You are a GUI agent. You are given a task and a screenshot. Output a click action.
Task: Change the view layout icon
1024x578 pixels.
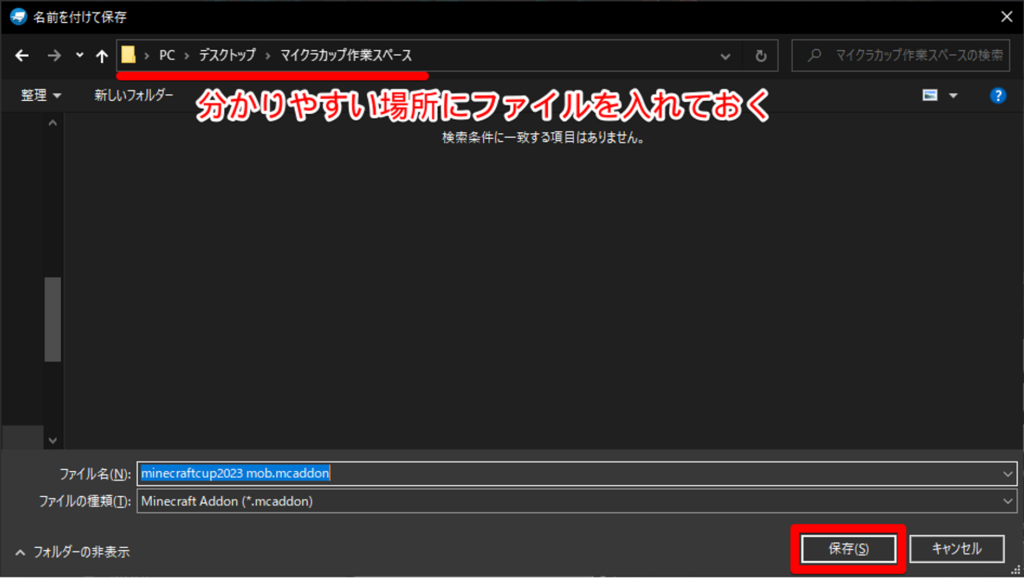click(930, 95)
